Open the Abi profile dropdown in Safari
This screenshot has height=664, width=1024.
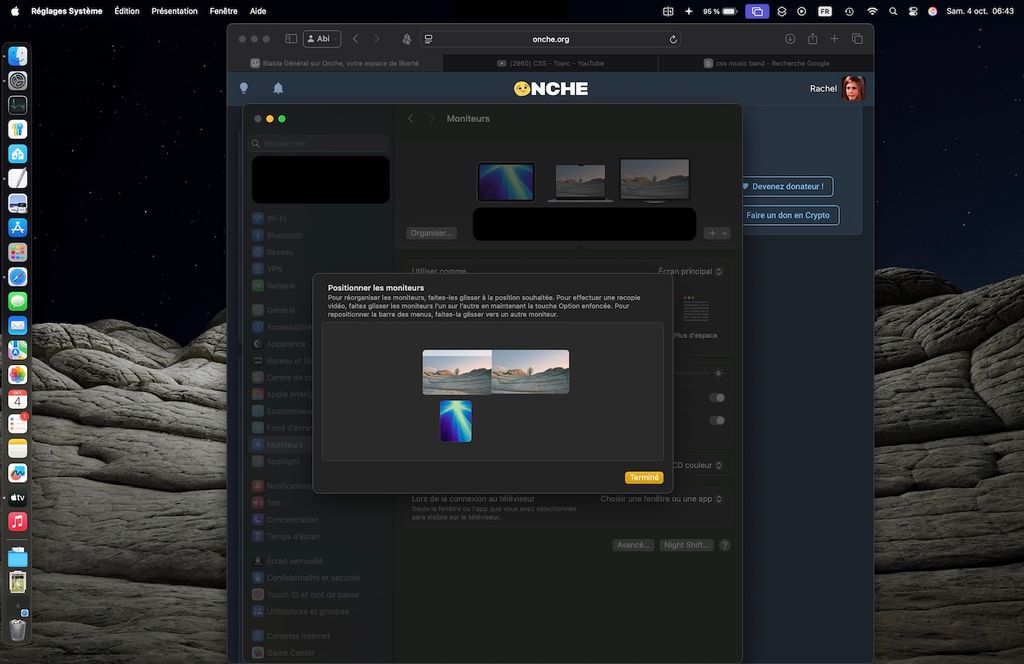322,39
